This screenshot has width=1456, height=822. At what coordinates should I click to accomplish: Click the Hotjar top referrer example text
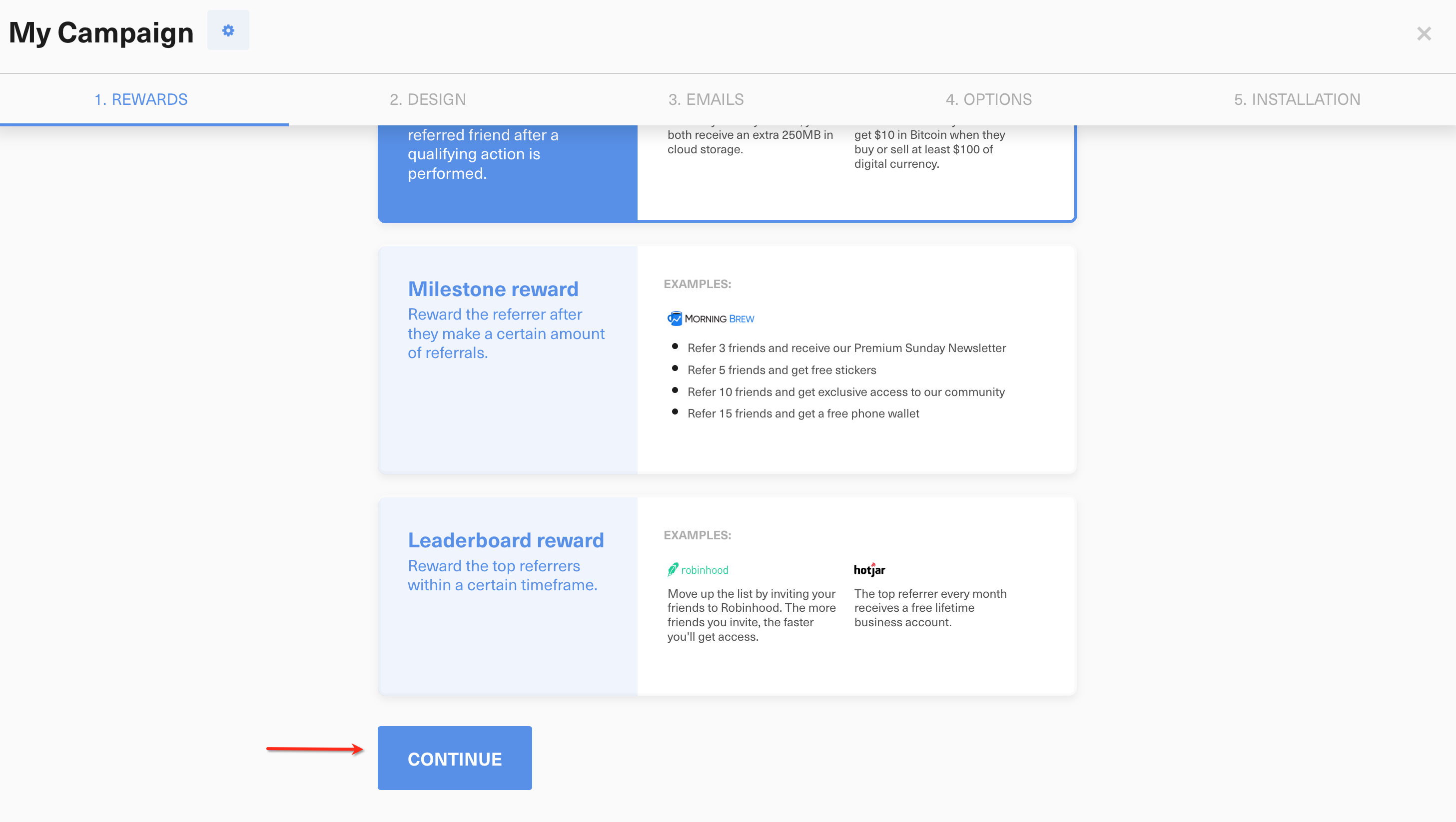[930, 608]
